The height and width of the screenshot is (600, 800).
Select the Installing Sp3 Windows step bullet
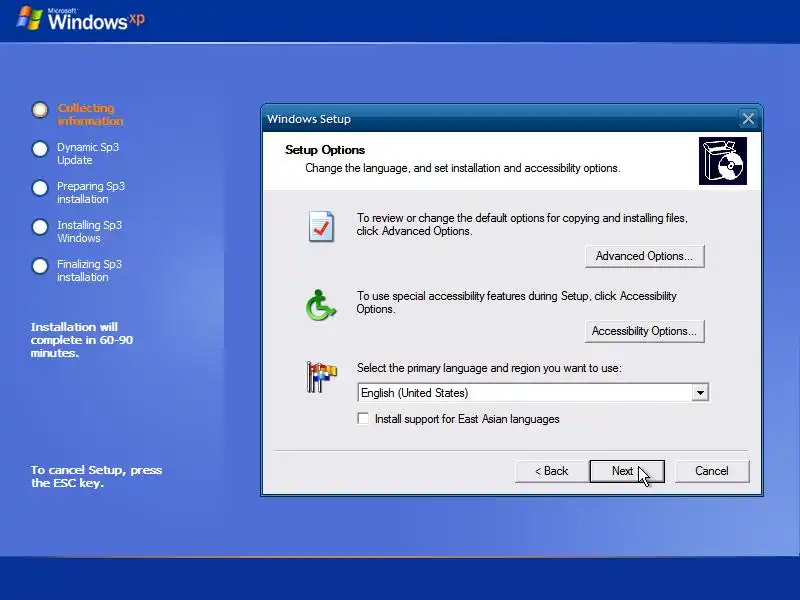(40, 227)
